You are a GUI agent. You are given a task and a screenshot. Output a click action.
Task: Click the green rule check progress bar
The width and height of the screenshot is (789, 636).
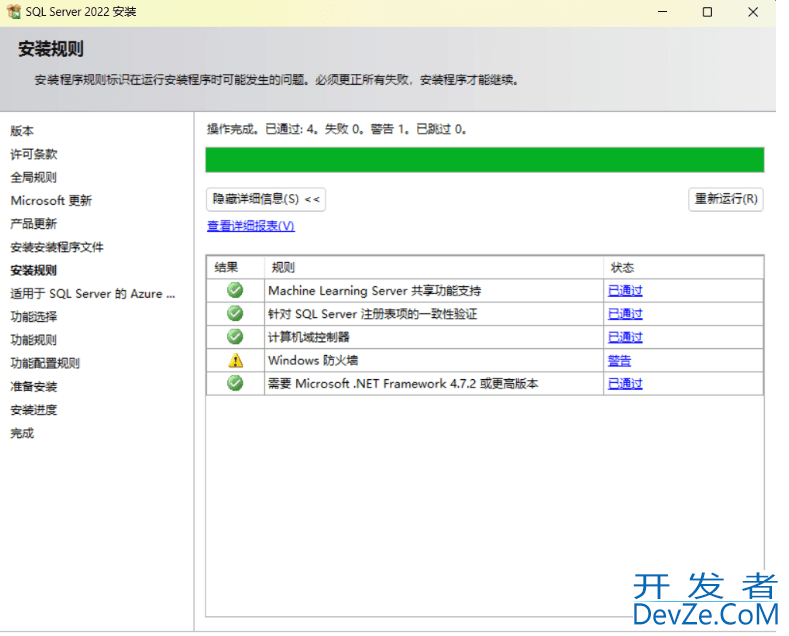(x=485, y=160)
